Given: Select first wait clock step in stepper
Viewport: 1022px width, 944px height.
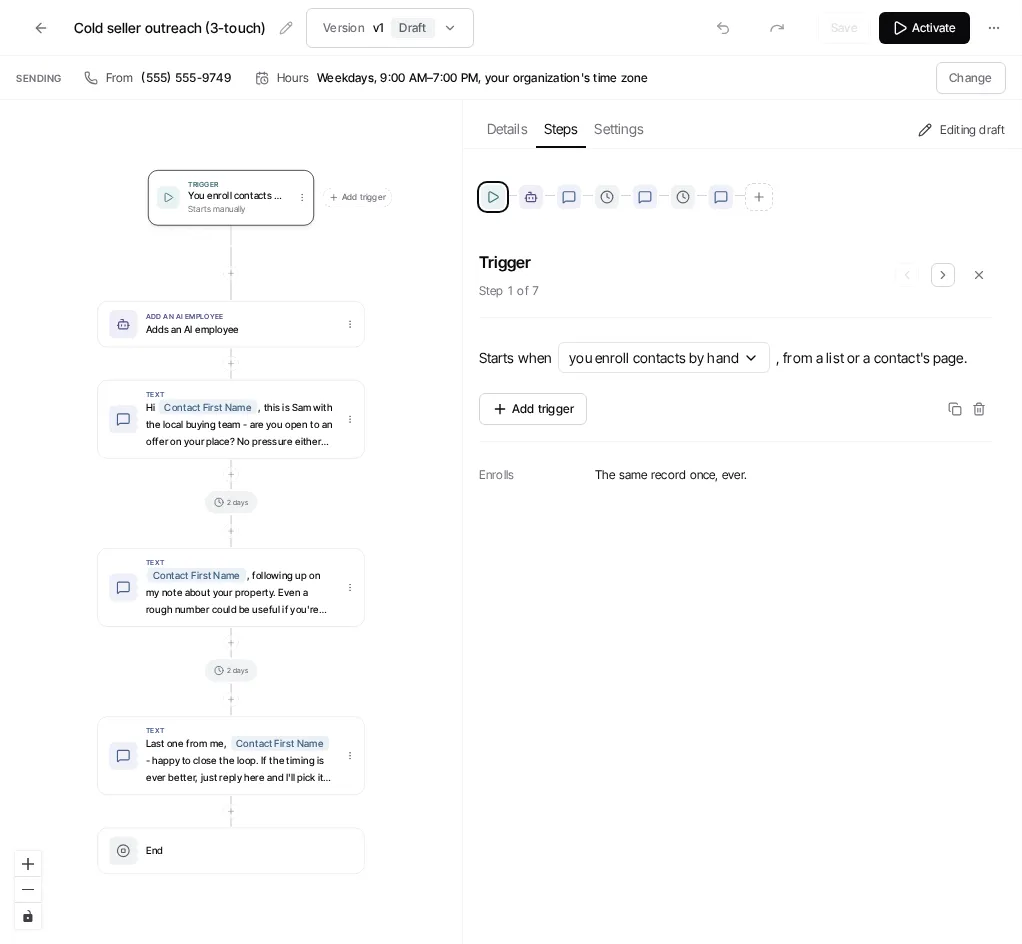Looking at the screenshot, I should tap(607, 197).
